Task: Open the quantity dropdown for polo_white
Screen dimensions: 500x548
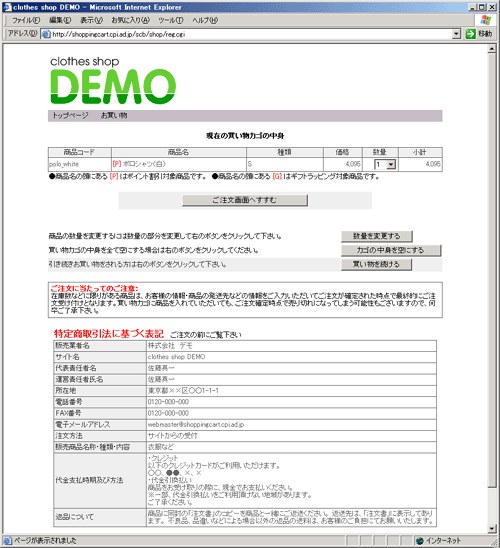Action: [391, 164]
